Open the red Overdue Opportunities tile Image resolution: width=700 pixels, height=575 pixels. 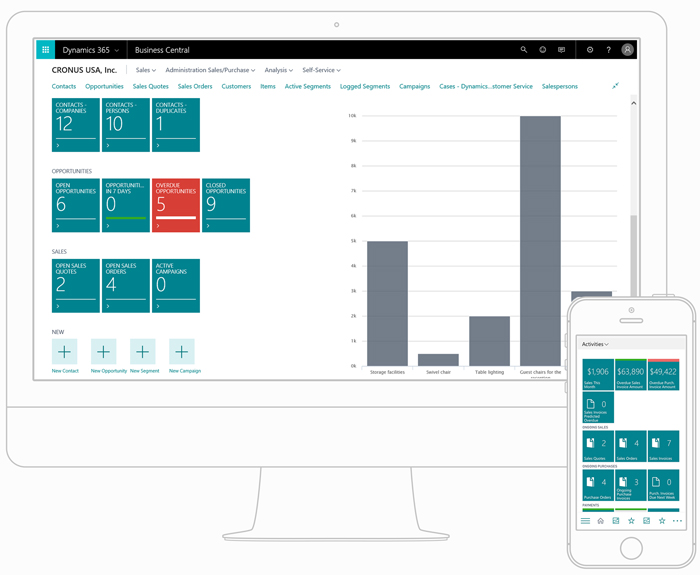(176, 205)
